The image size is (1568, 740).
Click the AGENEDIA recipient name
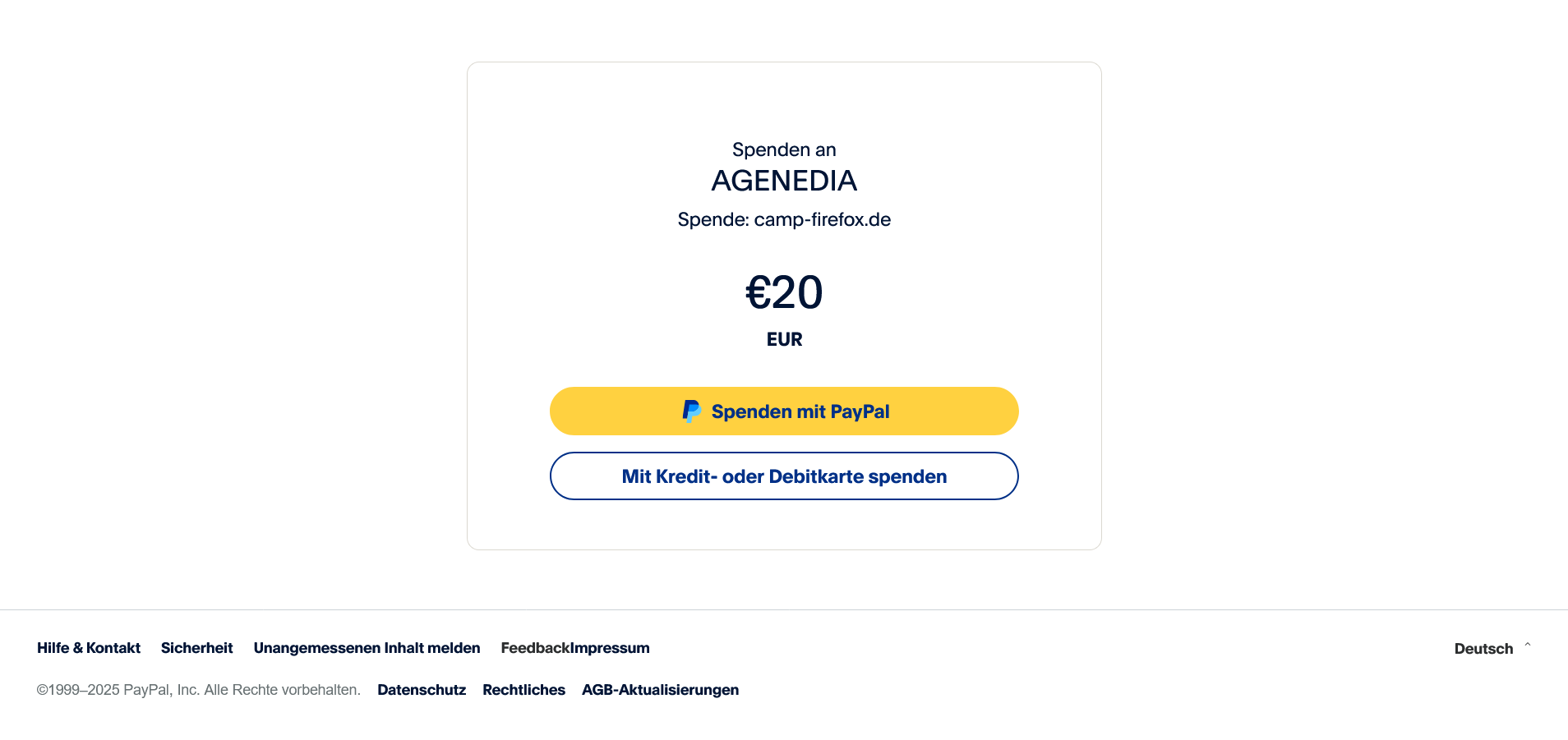click(x=784, y=181)
